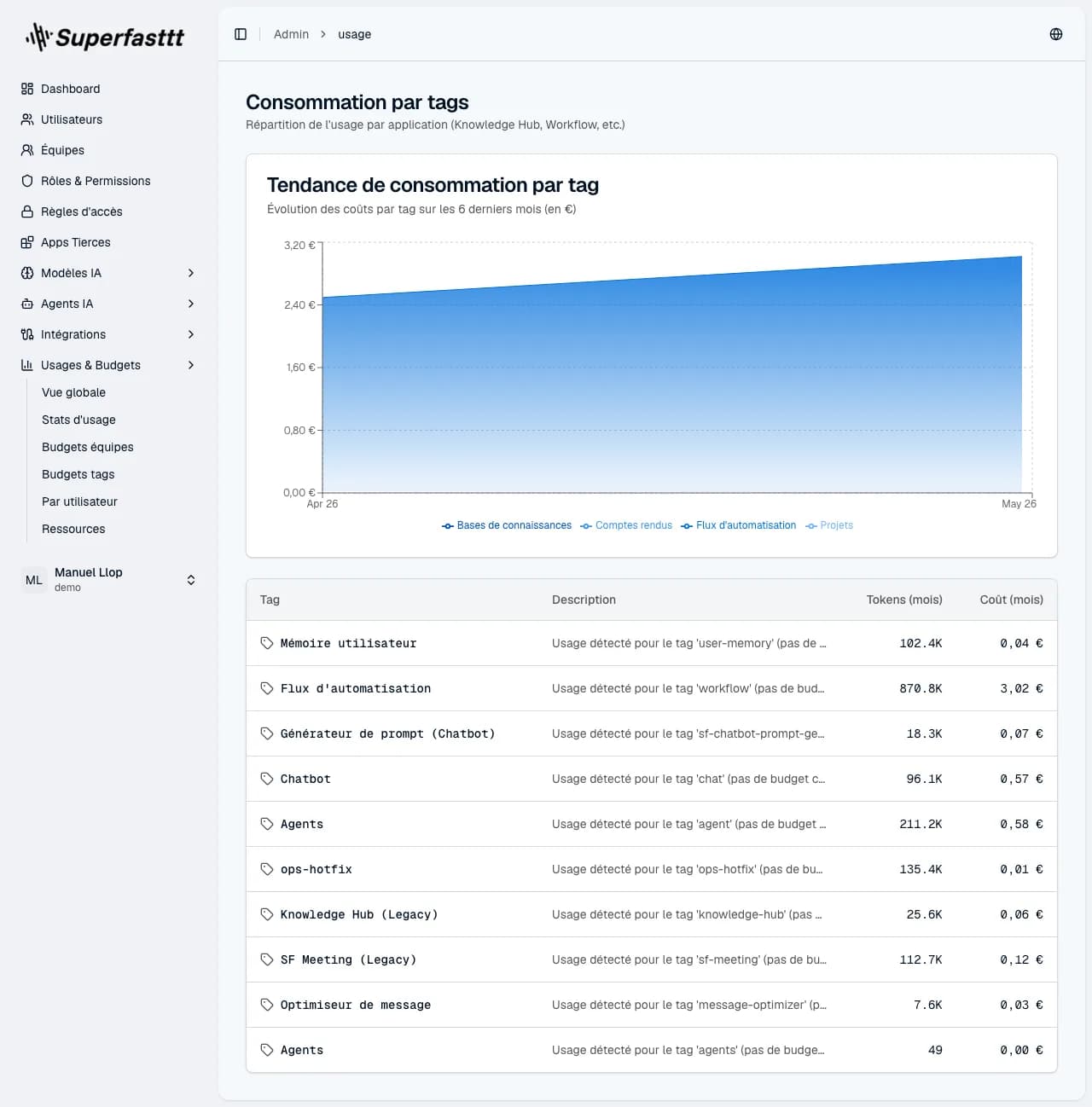Expand the Intégrations chevron
The height and width of the screenshot is (1107, 1092).
click(x=191, y=334)
